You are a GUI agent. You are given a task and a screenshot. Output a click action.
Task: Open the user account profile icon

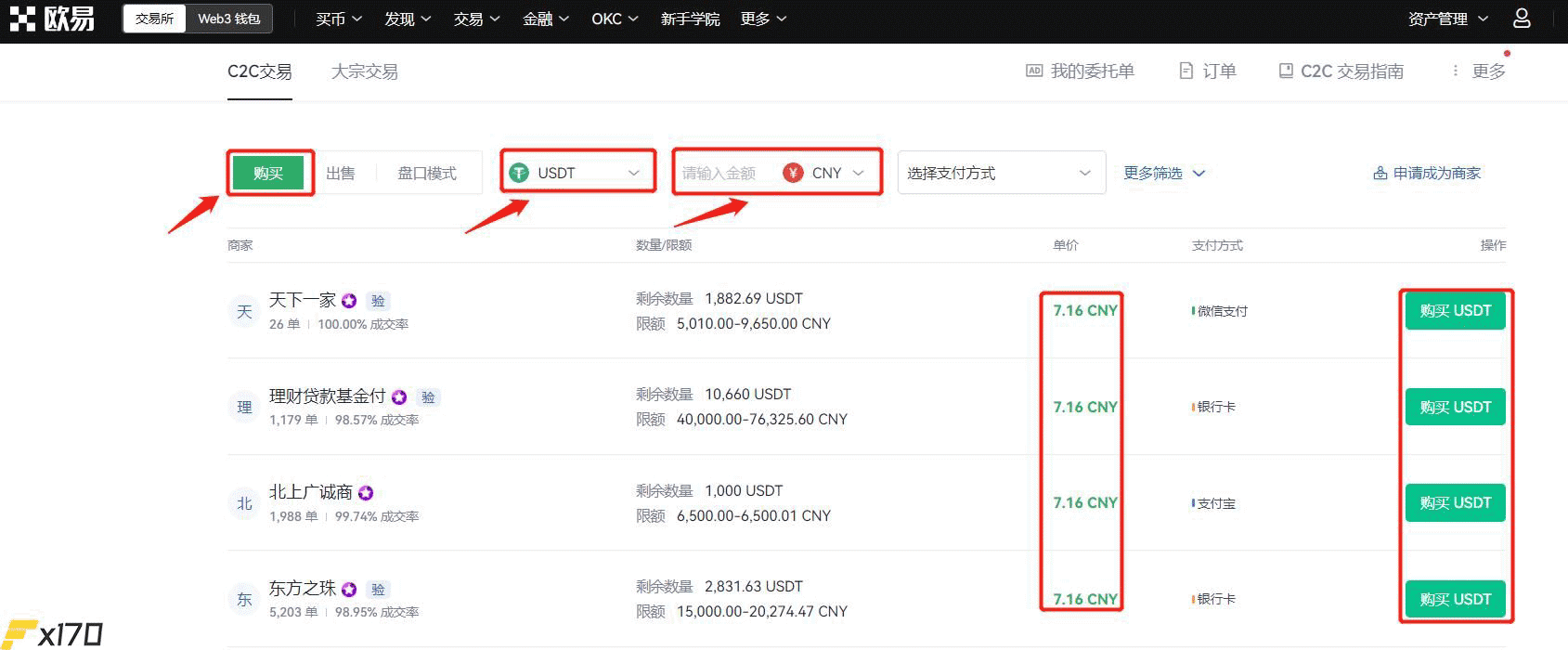(x=1523, y=19)
